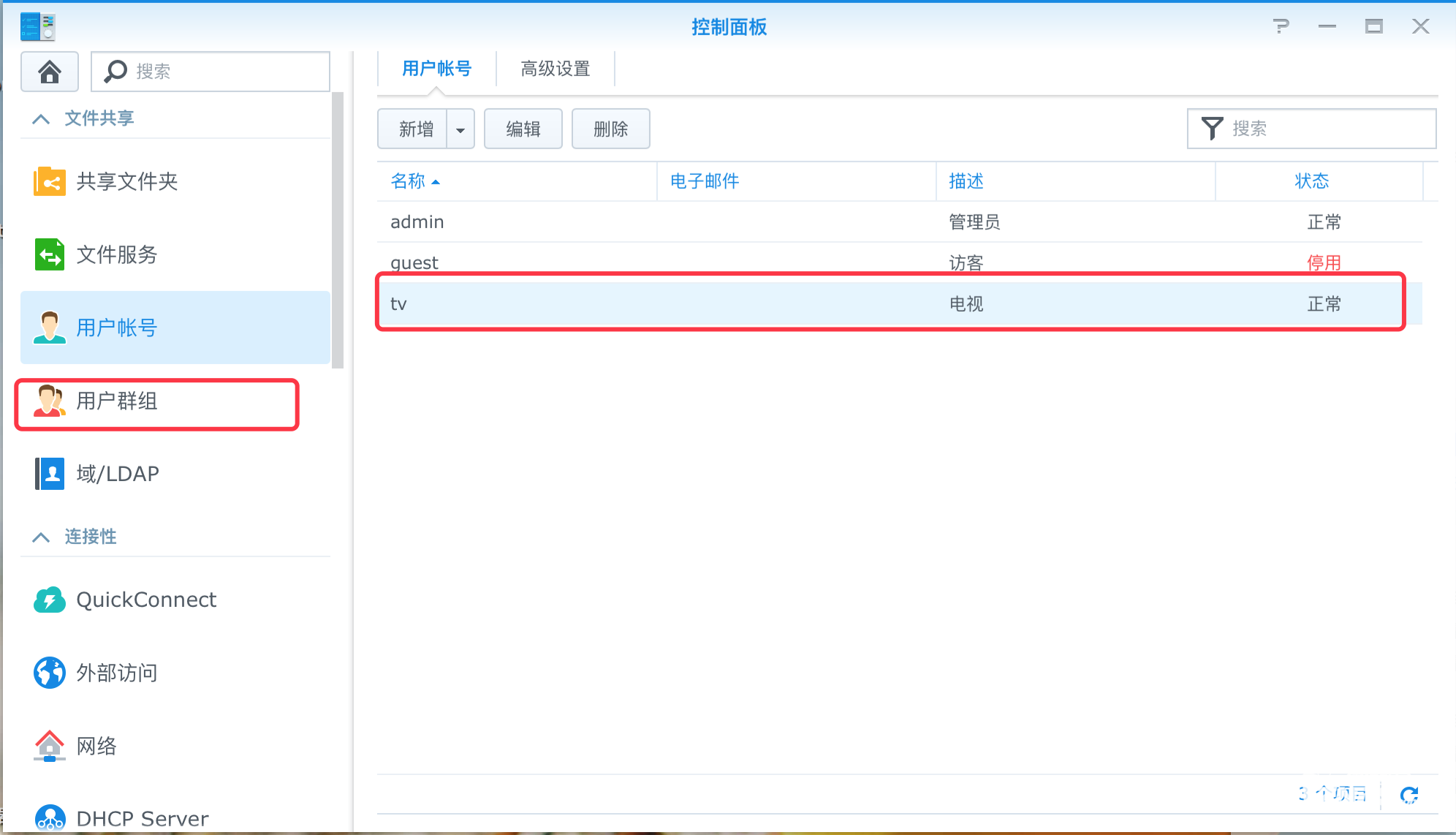Click the 用户群组 sidebar label
Viewport: 1456px width, 835px height.
point(117,401)
